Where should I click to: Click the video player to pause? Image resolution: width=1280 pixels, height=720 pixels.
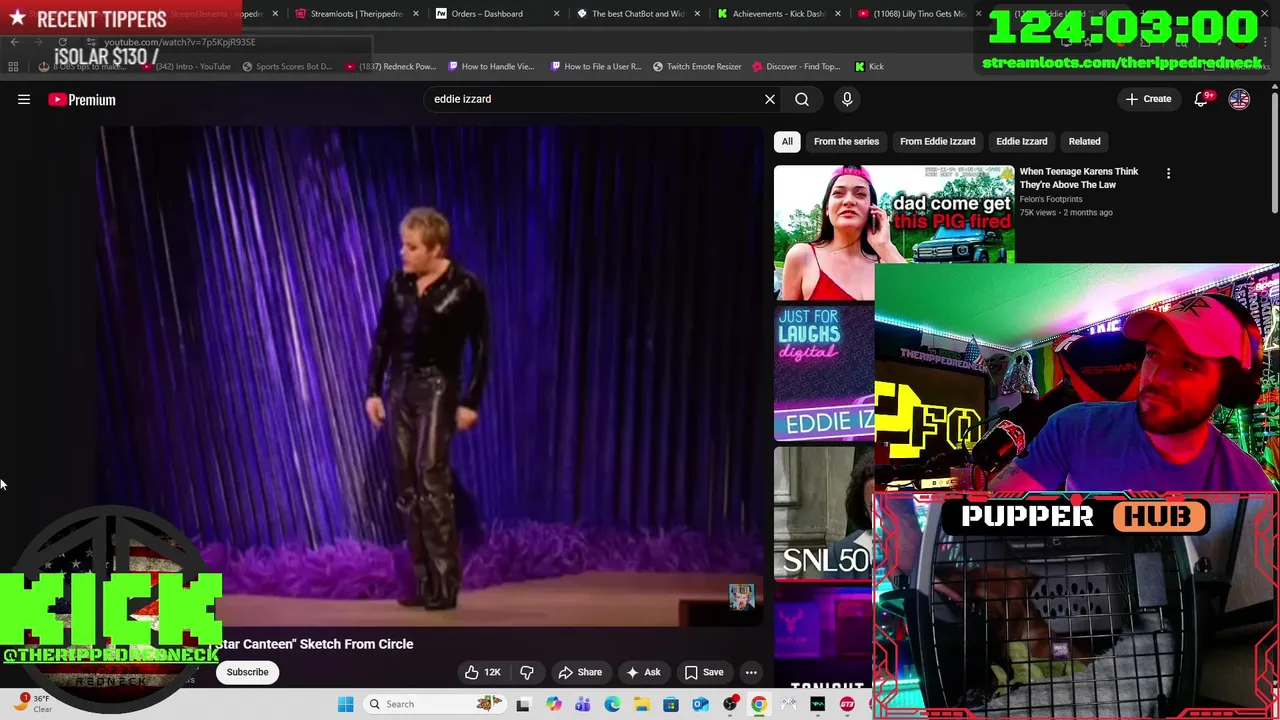pyautogui.click(x=430, y=375)
